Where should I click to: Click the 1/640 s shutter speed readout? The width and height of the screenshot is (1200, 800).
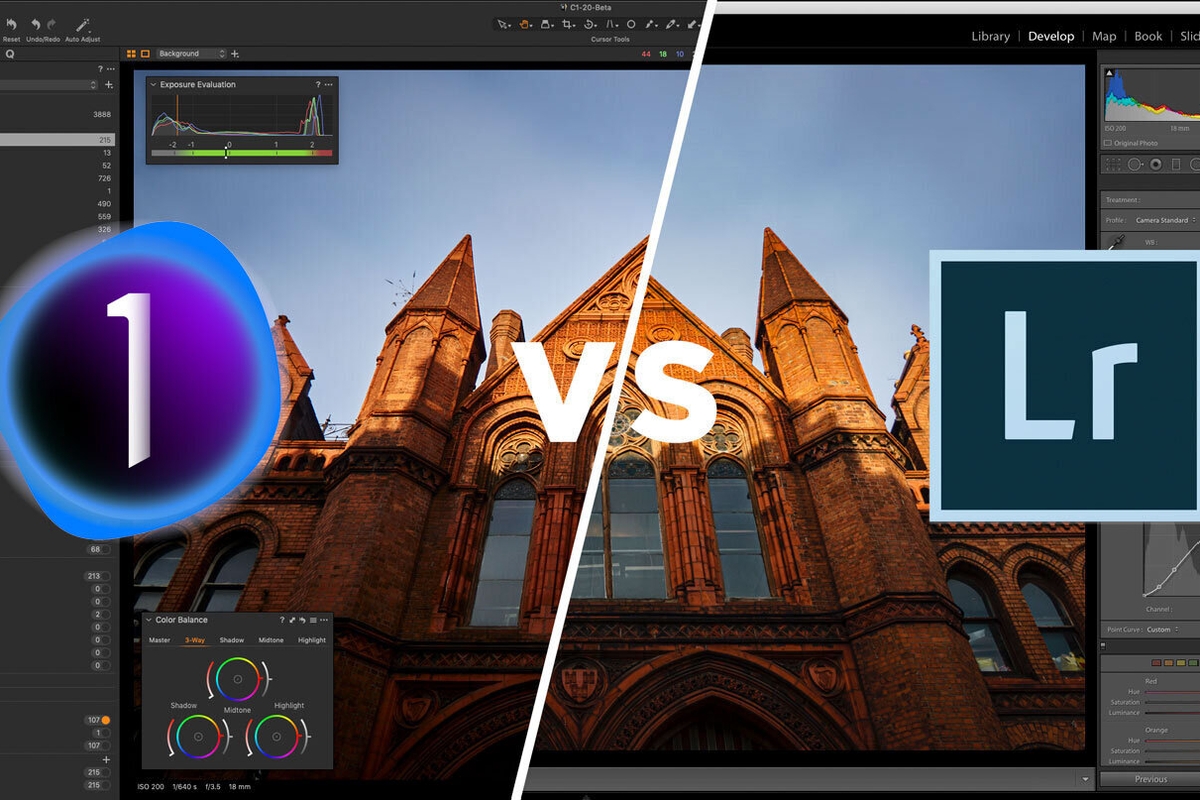click(x=186, y=787)
